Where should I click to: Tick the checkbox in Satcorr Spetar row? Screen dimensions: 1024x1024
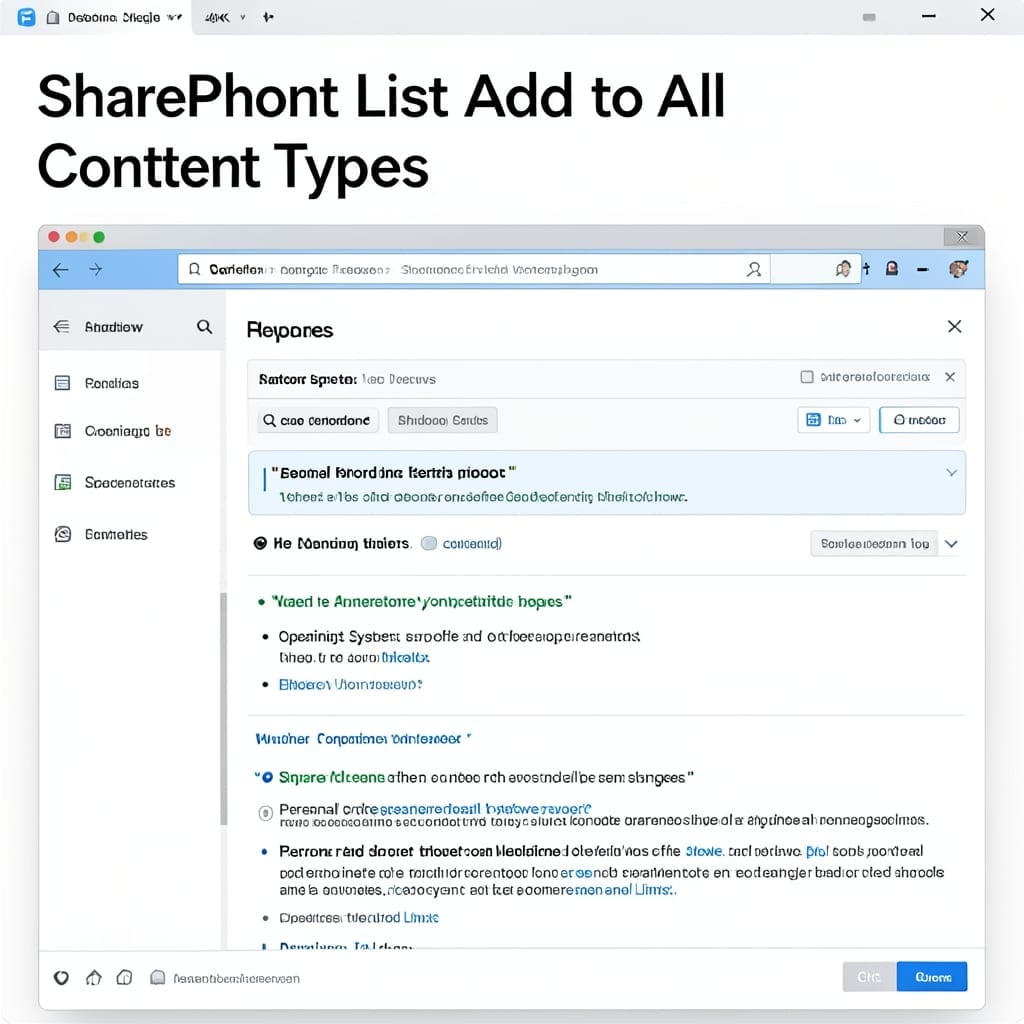807,377
